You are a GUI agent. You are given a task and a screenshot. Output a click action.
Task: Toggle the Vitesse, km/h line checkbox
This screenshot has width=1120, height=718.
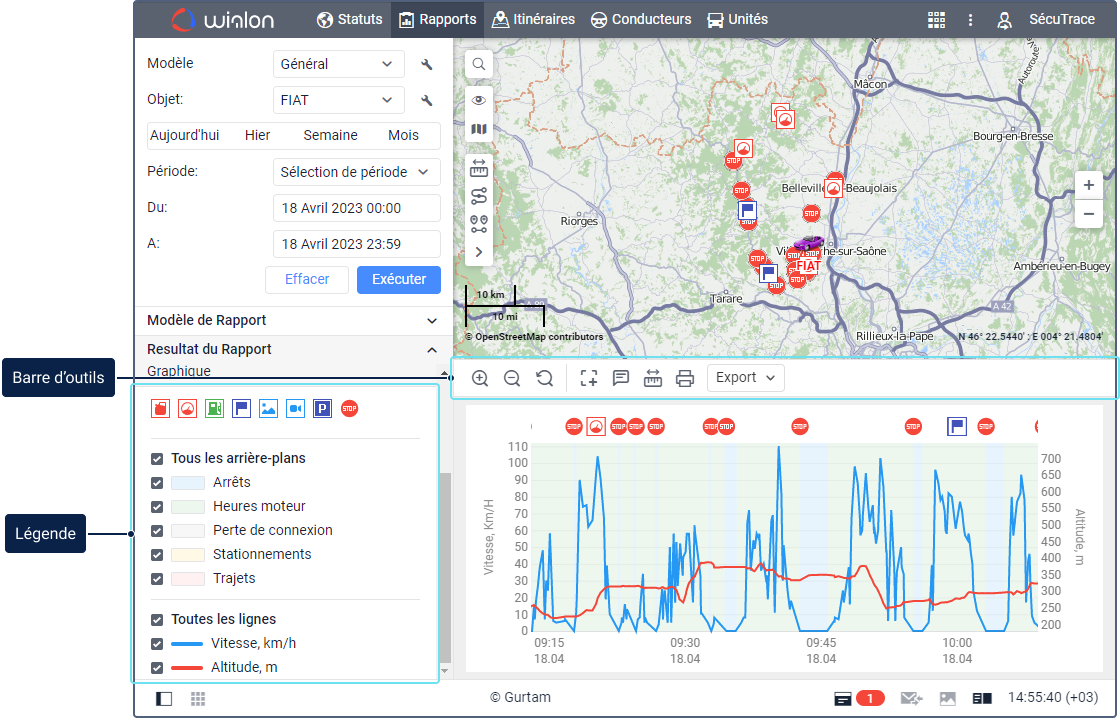point(157,644)
